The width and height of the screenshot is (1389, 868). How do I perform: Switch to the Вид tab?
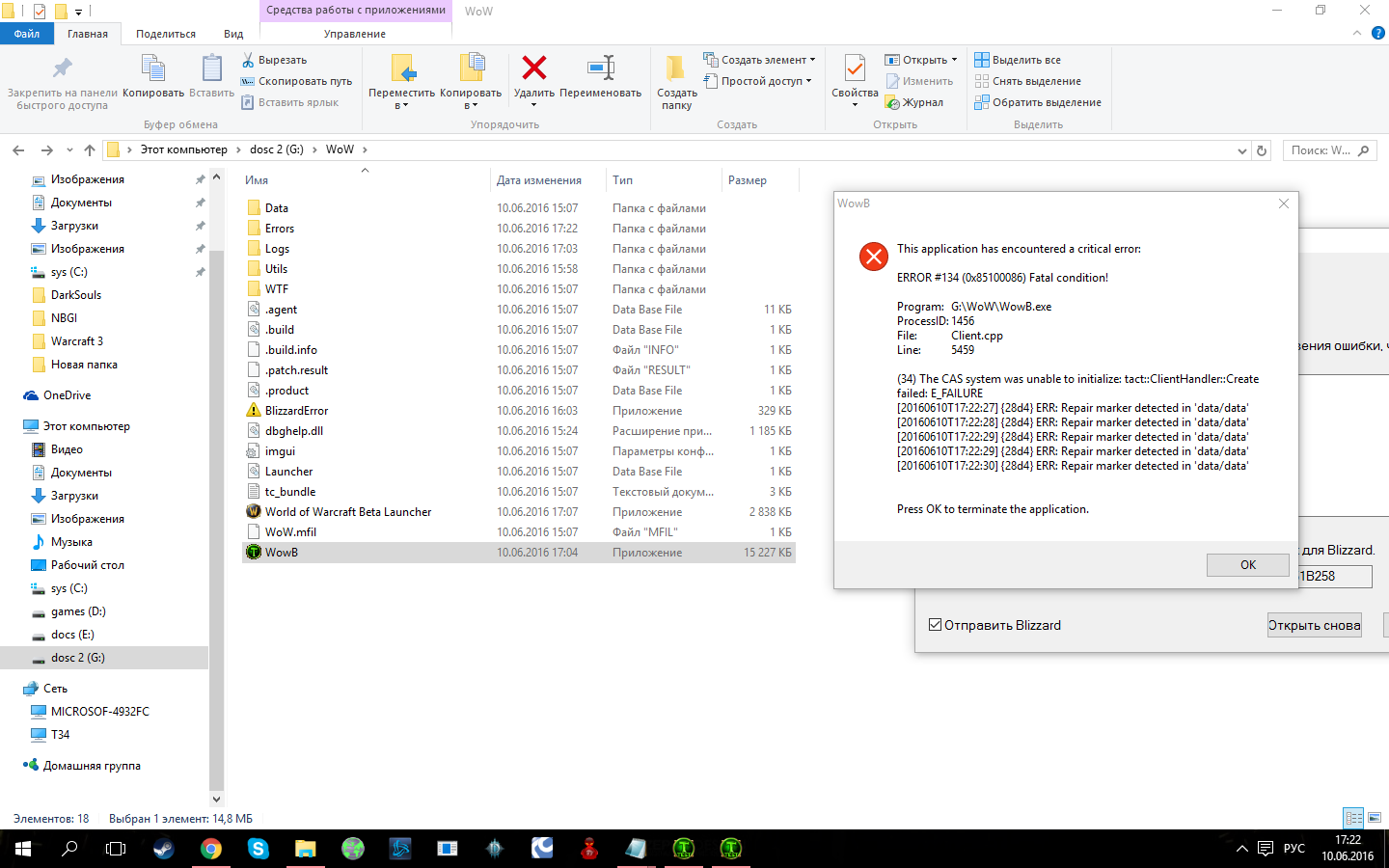(x=233, y=34)
